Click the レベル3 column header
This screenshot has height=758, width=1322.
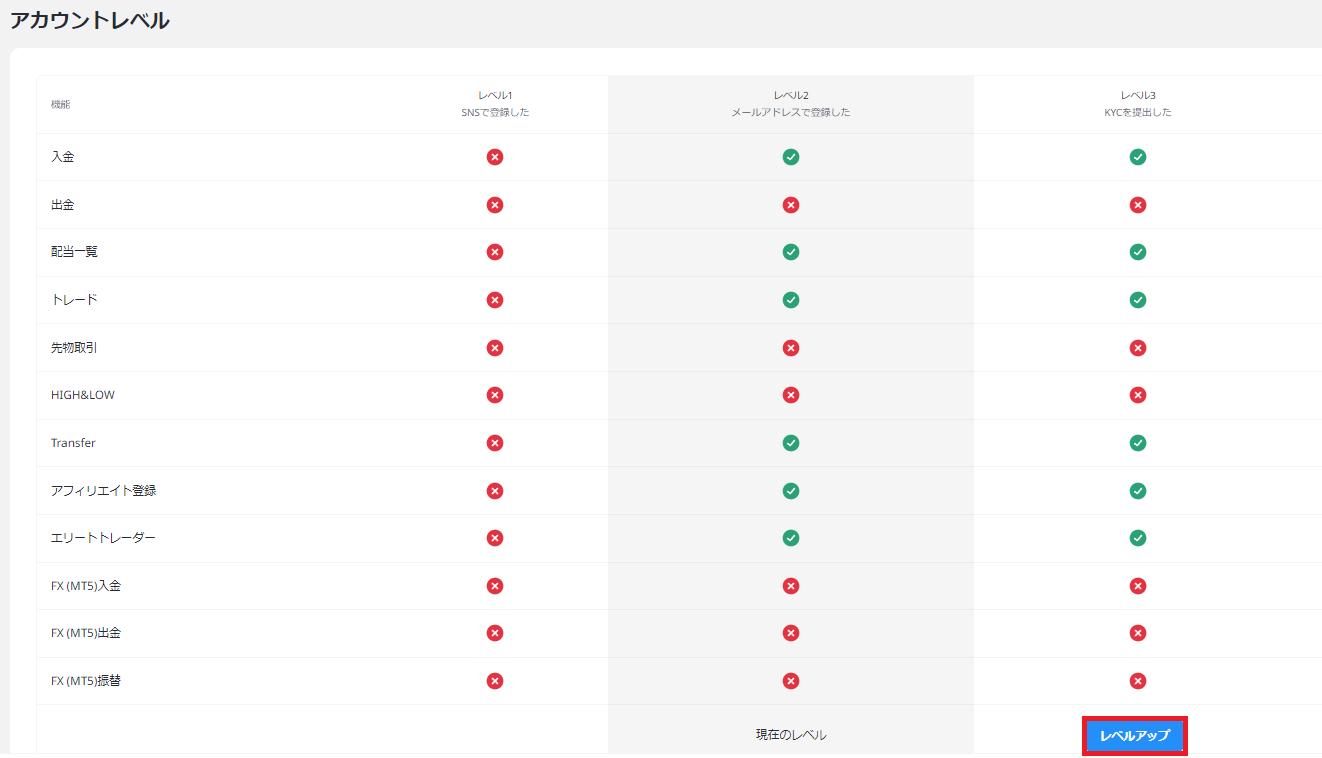1137,95
